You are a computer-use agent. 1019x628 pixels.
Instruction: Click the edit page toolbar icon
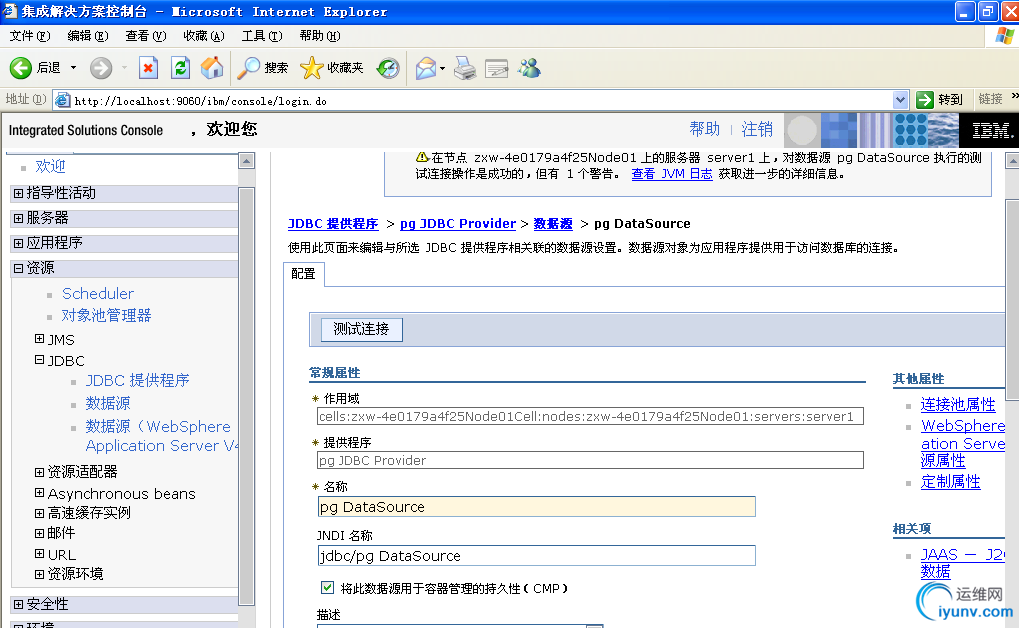tap(497, 68)
